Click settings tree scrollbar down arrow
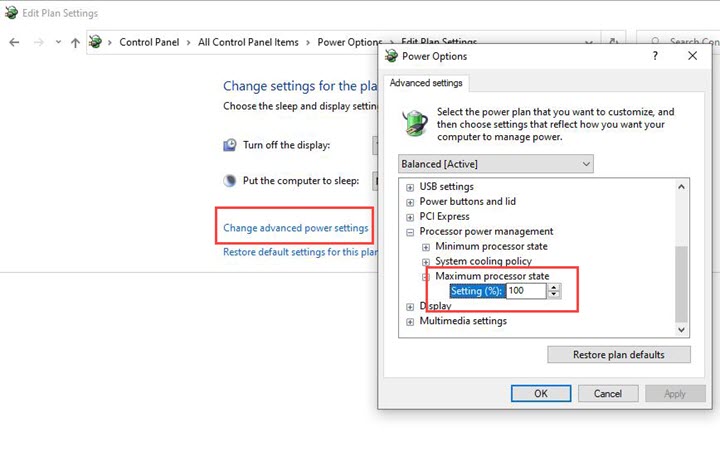720x466 pixels. (681, 330)
